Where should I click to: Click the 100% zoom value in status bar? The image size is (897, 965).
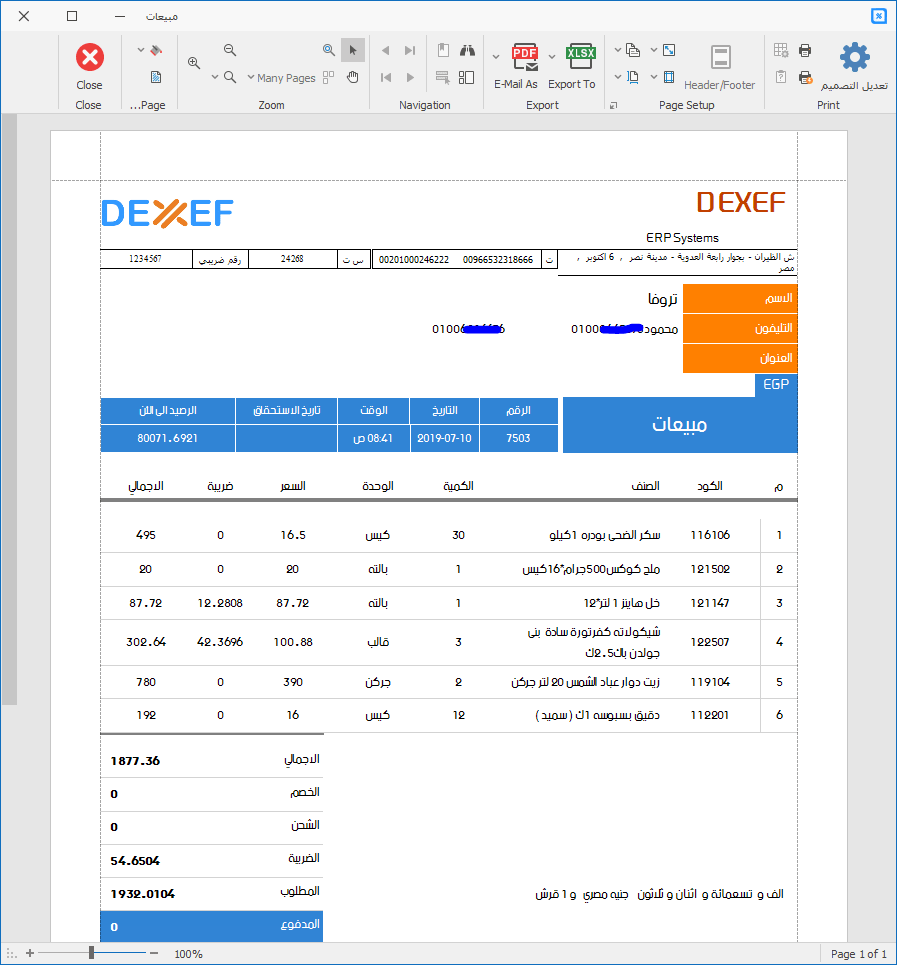click(x=188, y=954)
